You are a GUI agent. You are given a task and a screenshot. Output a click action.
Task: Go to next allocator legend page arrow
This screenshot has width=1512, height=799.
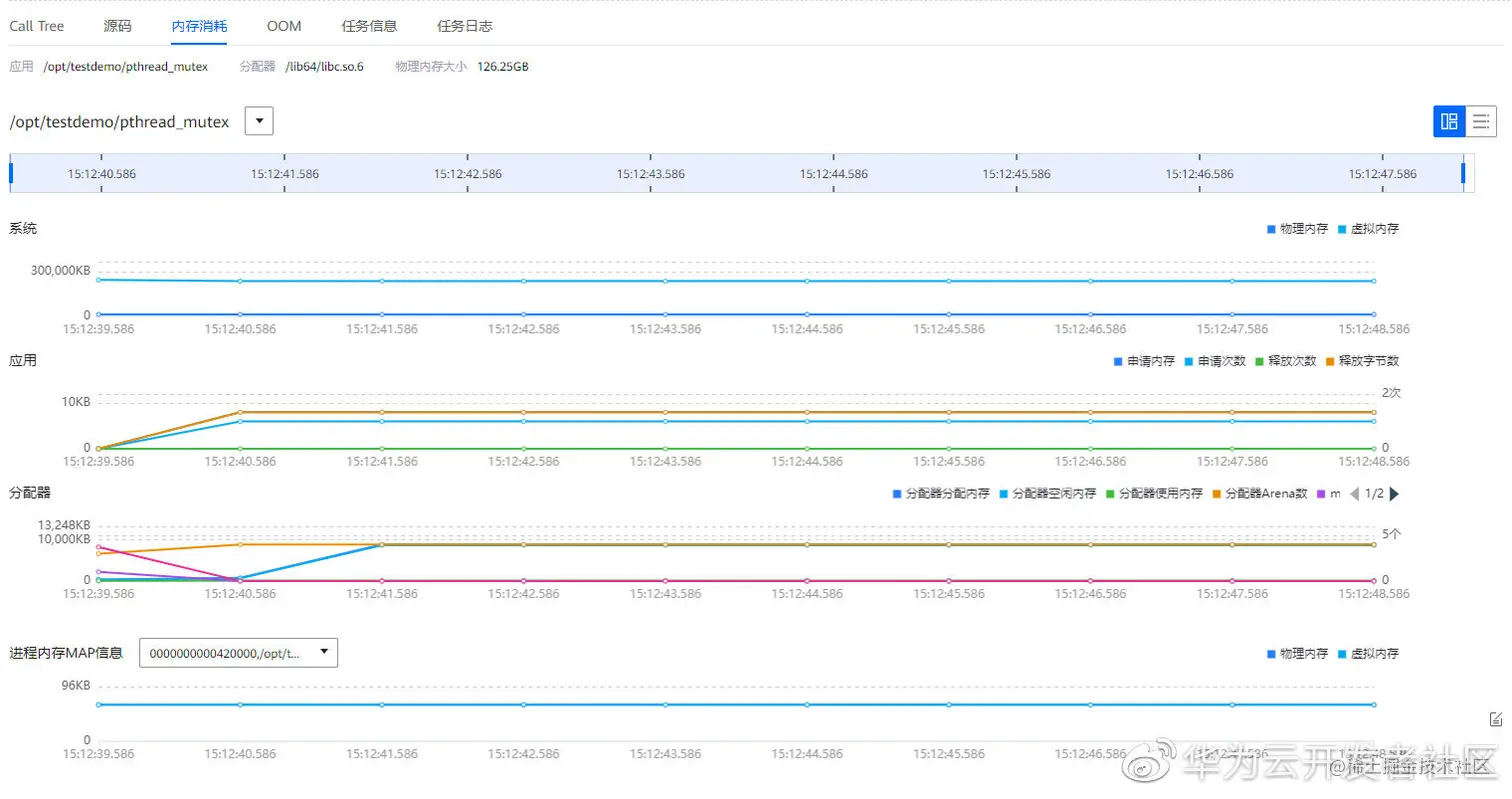(1394, 493)
